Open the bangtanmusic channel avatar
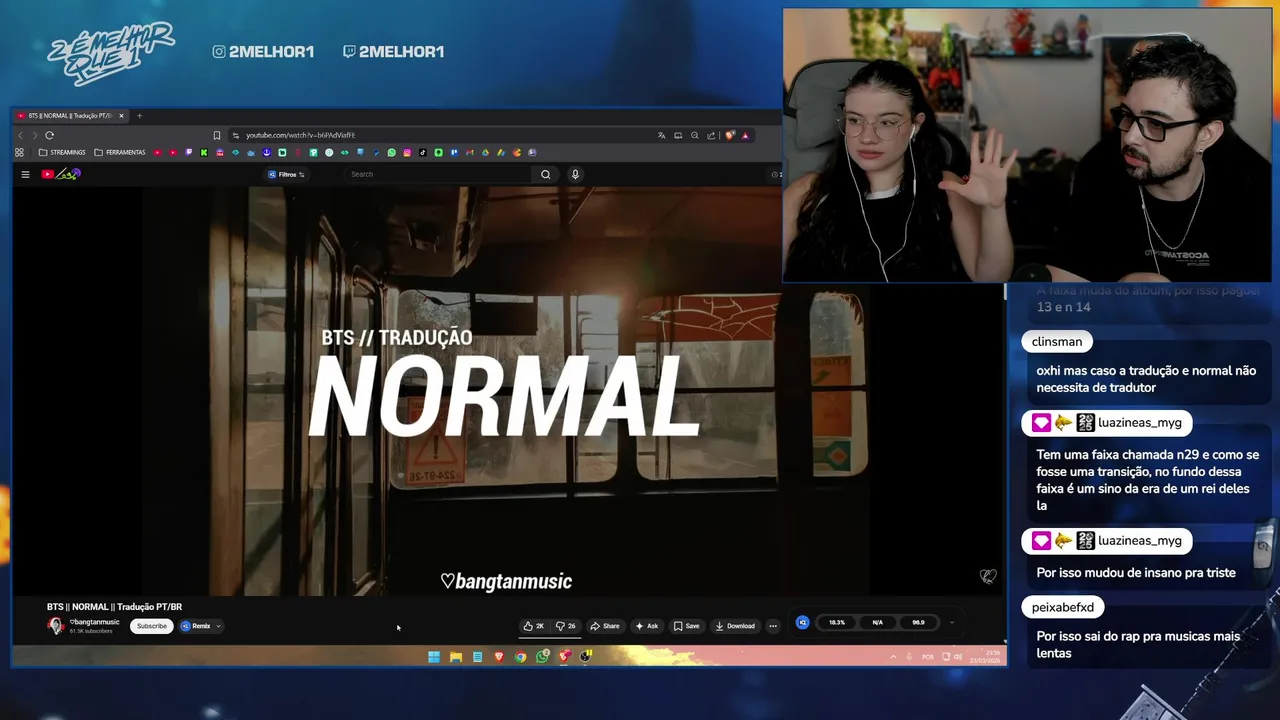Viewport: 1280px width, 720px height. (56, 626)
